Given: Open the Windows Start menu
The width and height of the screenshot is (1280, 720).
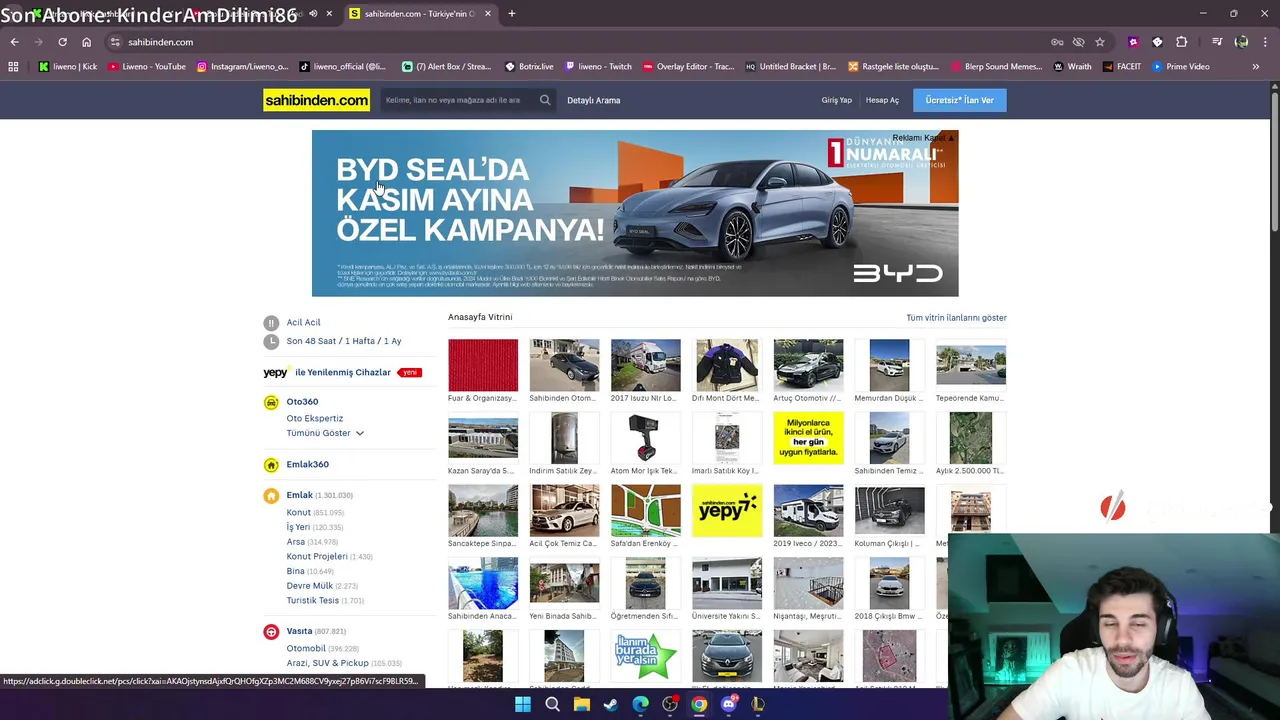Looking at the screenshot, I should (522, 704).
